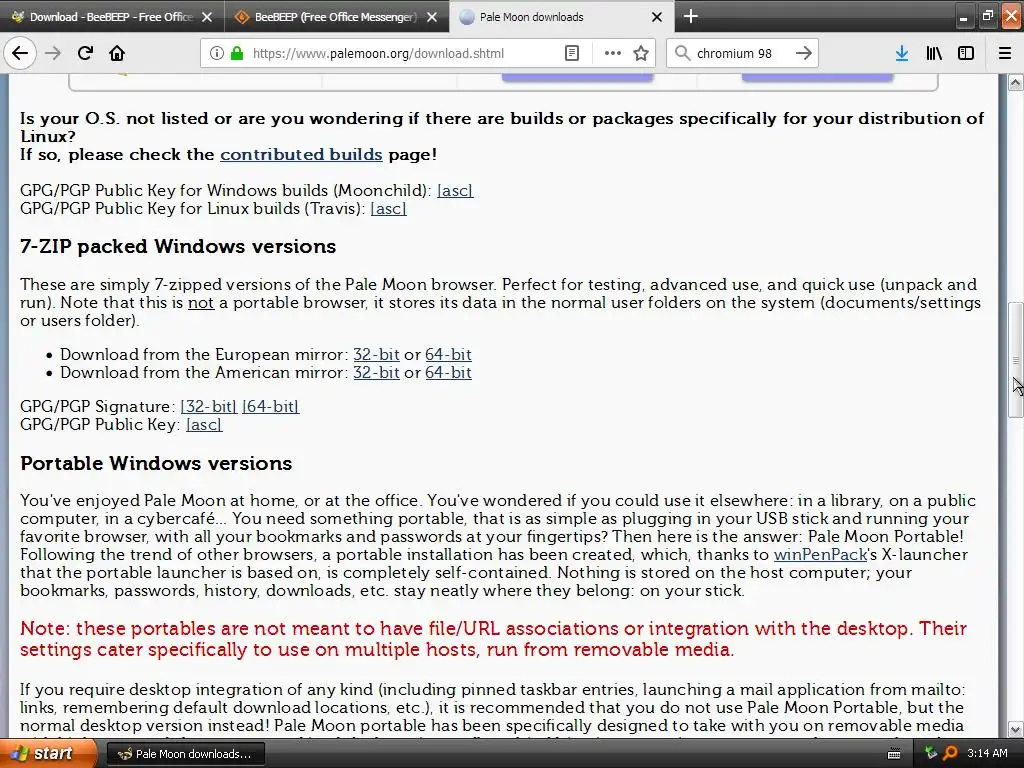Screen dimensions: 1024x768
Task: Select the Pale Moon downloads tab
Action: click(562, 17)
